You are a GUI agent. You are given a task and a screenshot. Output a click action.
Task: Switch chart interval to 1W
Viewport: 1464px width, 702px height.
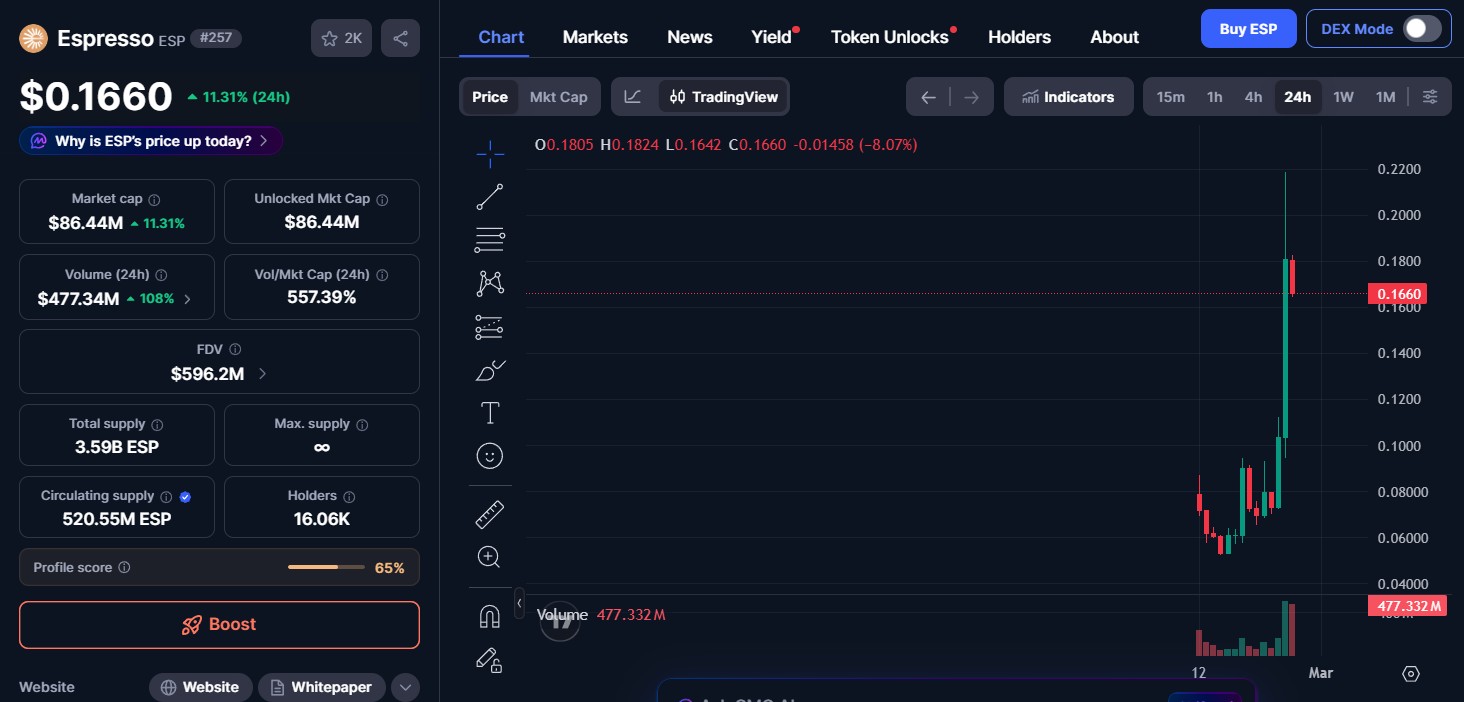pyautogui.click(x=1343, y=96)
